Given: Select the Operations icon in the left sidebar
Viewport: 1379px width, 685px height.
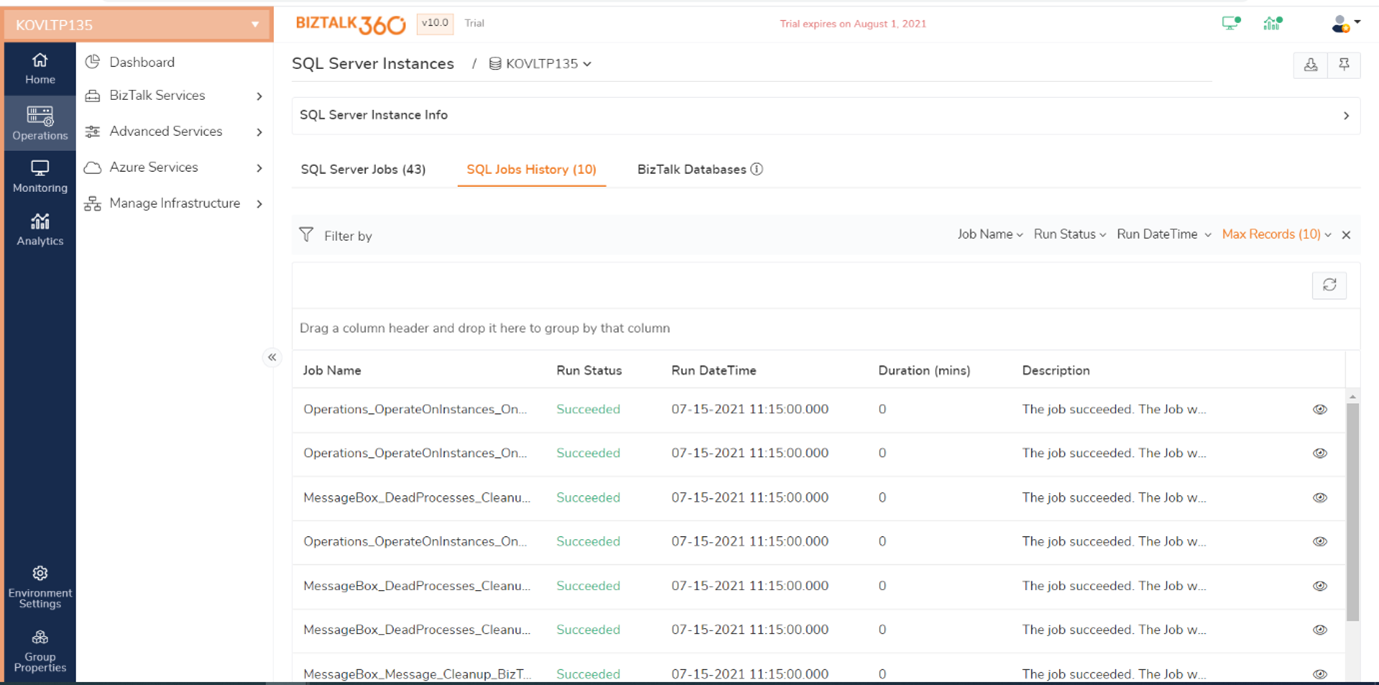Looking at the screenshot, I should point(39,122).
